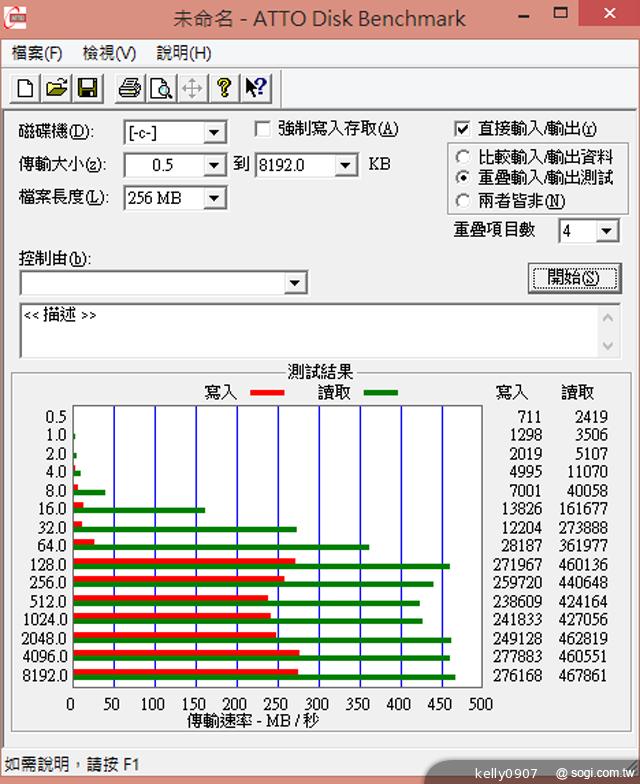Open the 檢視(V) menu
This screenshot has height=784, width=640.
(109, 53)
